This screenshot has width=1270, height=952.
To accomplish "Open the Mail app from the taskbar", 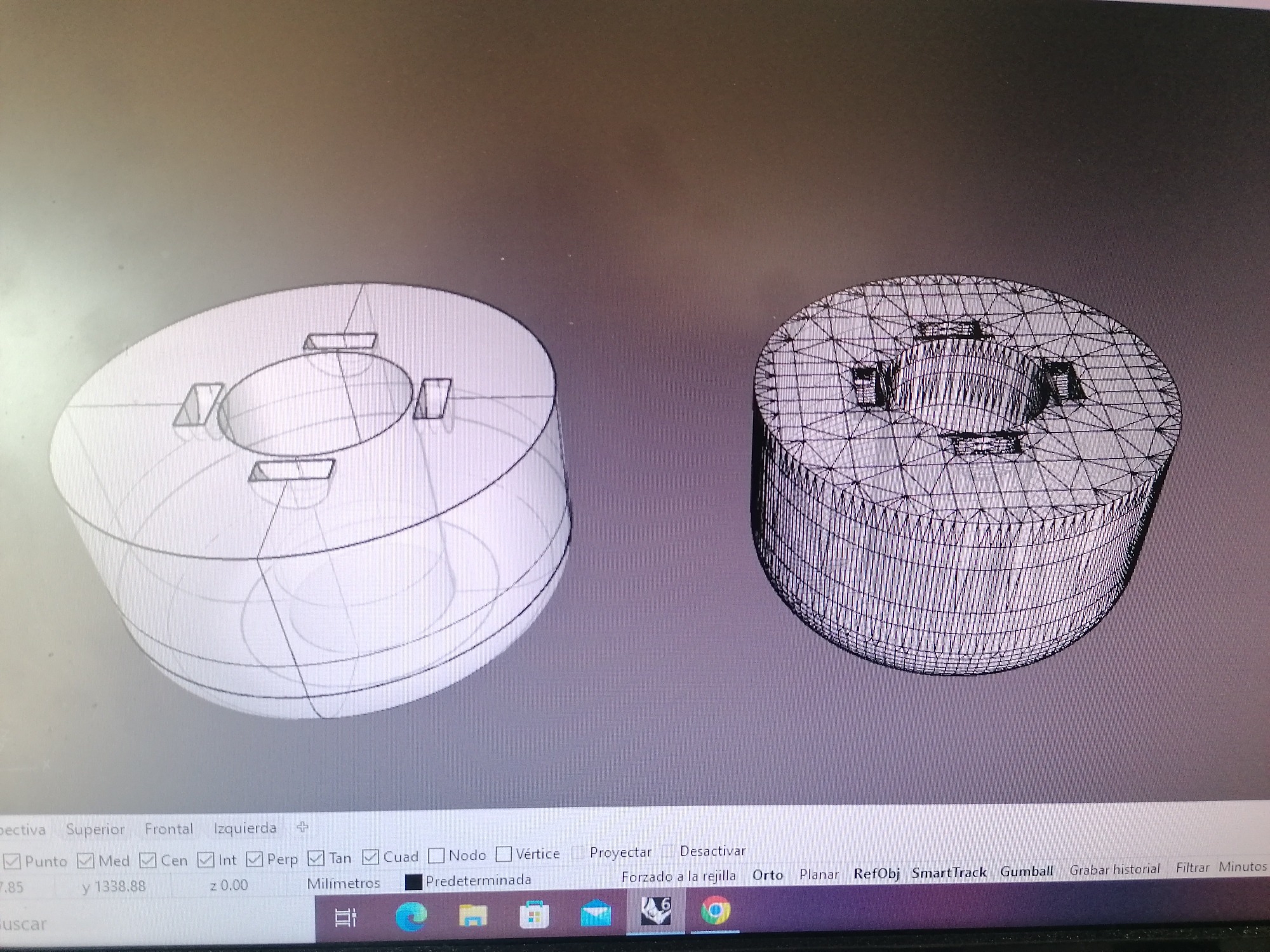I will [596, 914].
